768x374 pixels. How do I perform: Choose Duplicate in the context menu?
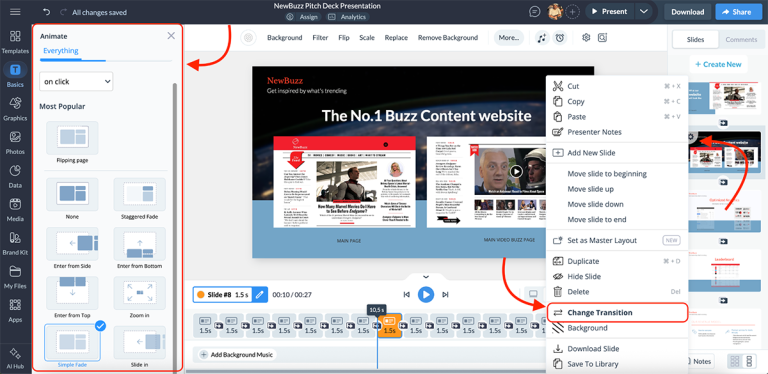(x=617, y=261)
